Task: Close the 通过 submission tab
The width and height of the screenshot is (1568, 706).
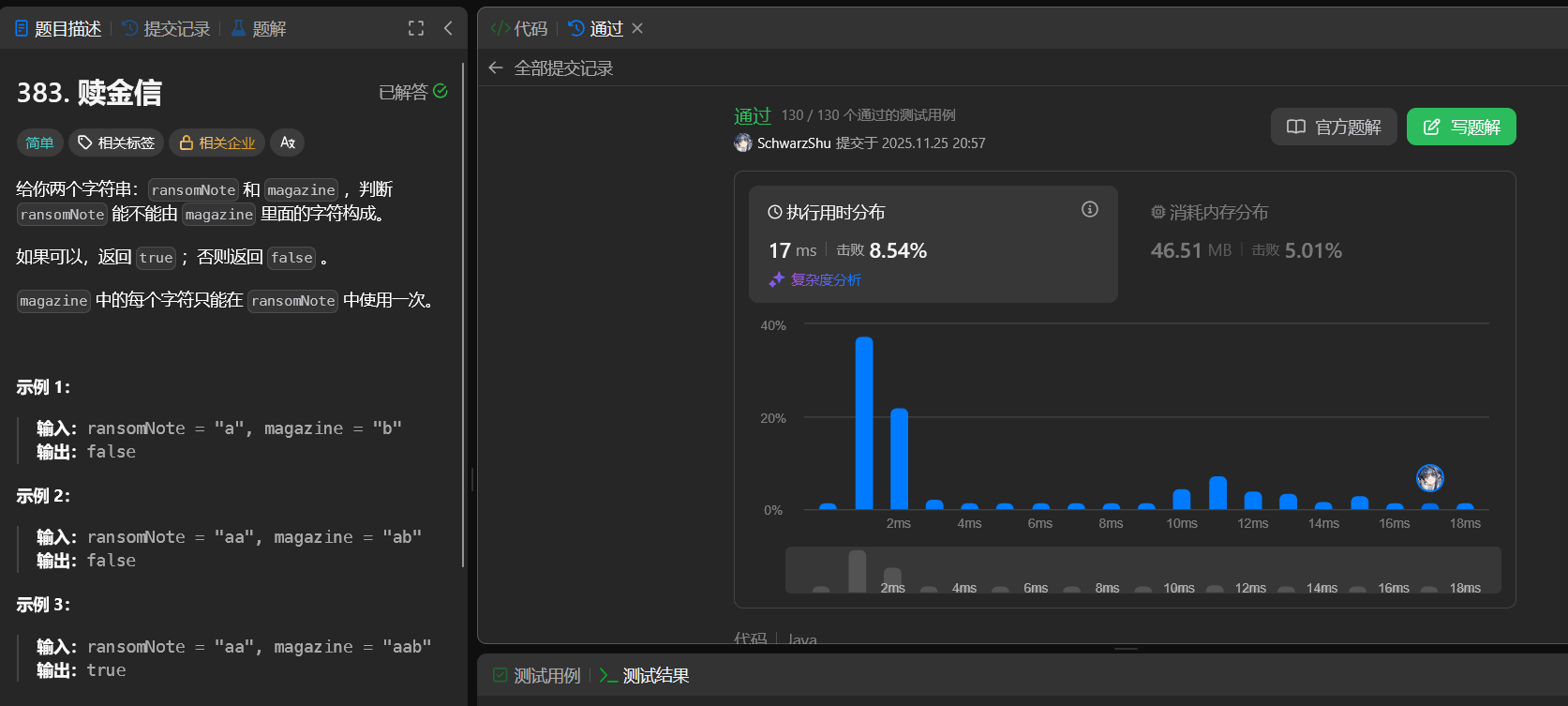Action: 637,28
